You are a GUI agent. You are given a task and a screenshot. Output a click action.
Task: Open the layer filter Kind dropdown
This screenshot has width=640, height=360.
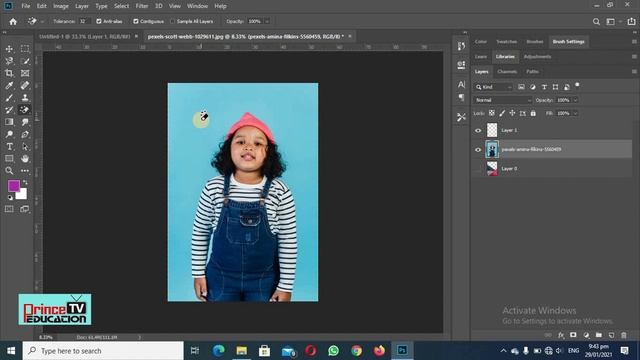pos(493,87)
